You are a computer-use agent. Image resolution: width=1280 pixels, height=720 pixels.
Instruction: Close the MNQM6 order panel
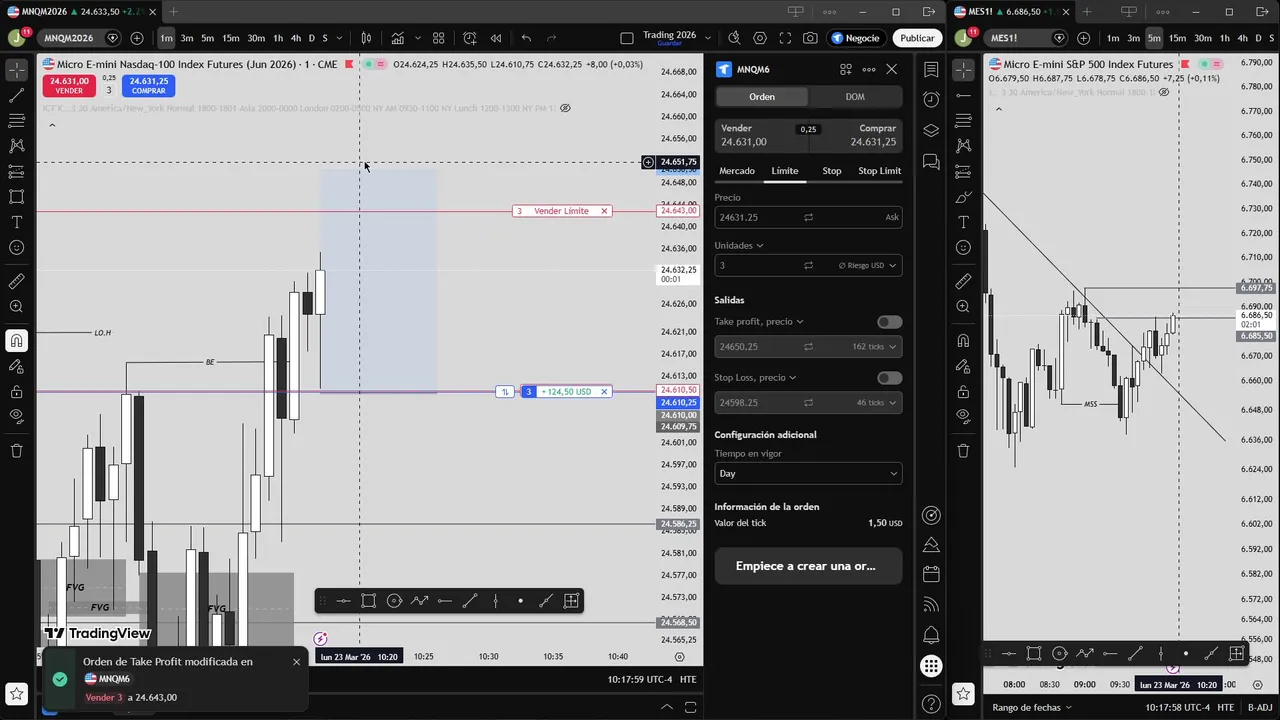(891, 69)
